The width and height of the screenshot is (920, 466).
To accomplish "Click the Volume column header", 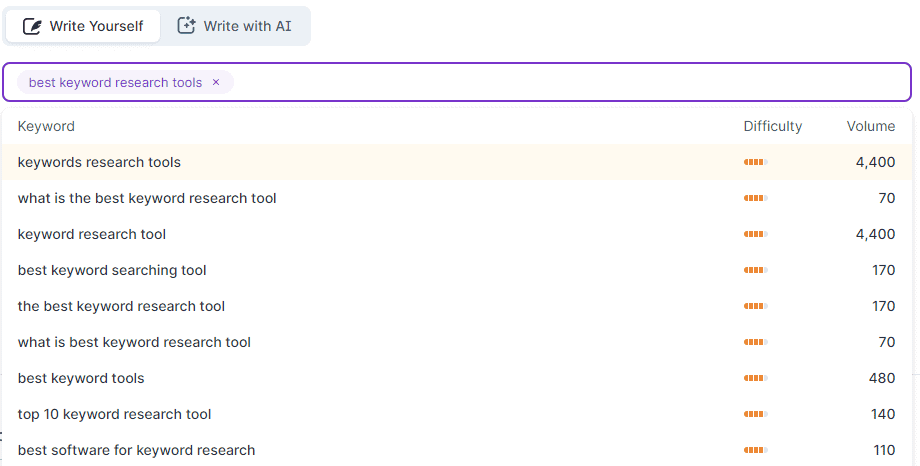I will (x=870, y=126).
